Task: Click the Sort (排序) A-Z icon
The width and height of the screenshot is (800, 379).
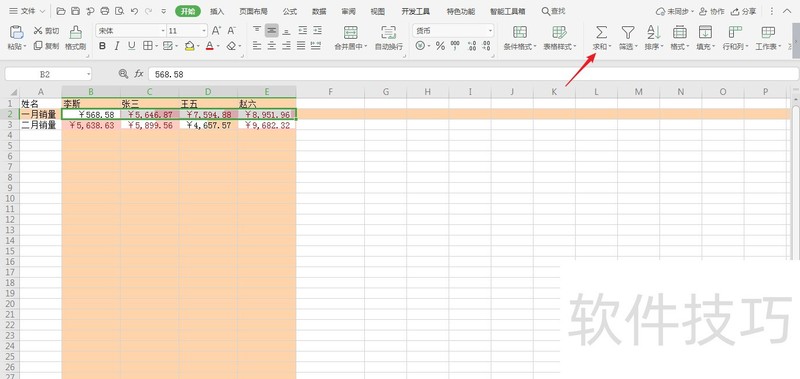Action: tap(654, 32)
